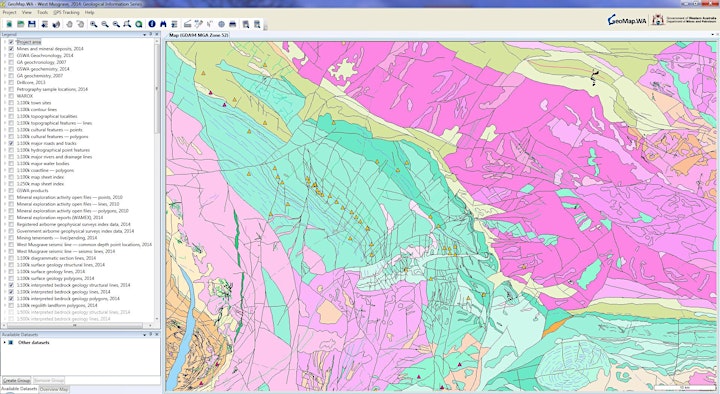Expand the Other datasets tree node
720x394 pixels.
(5, 343)
